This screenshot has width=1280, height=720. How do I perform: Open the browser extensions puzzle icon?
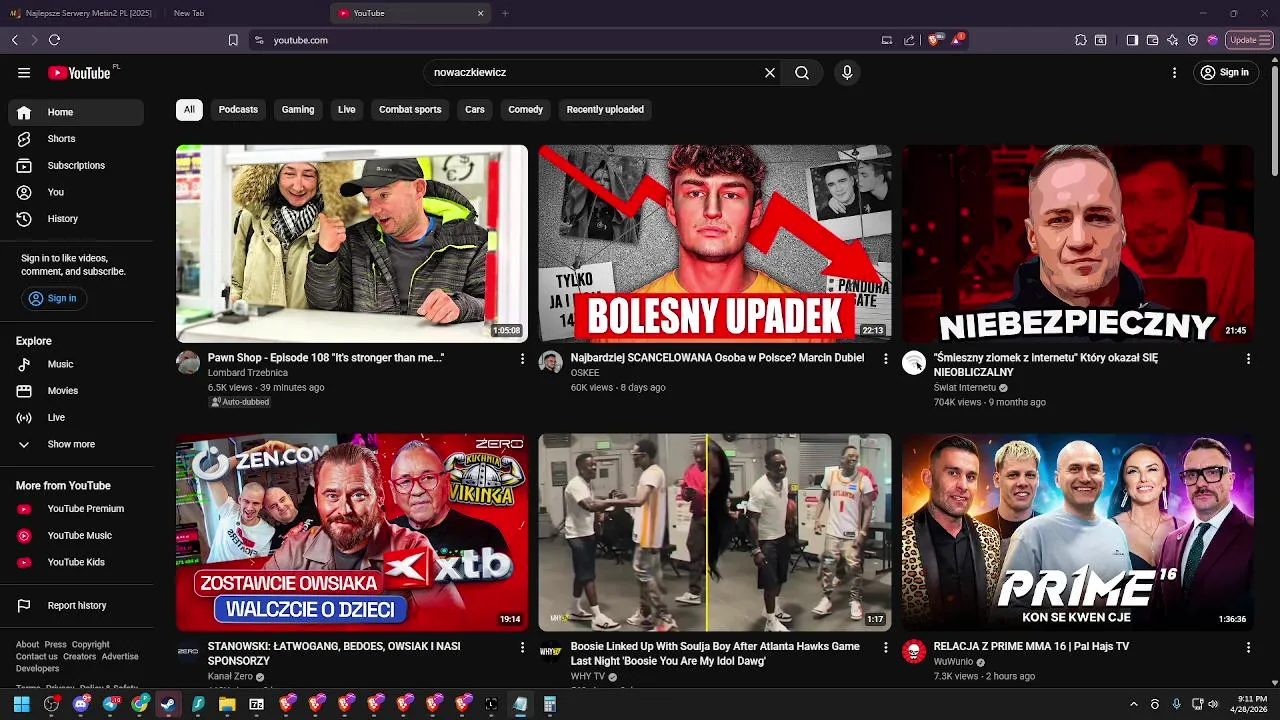pos(1081,40)
